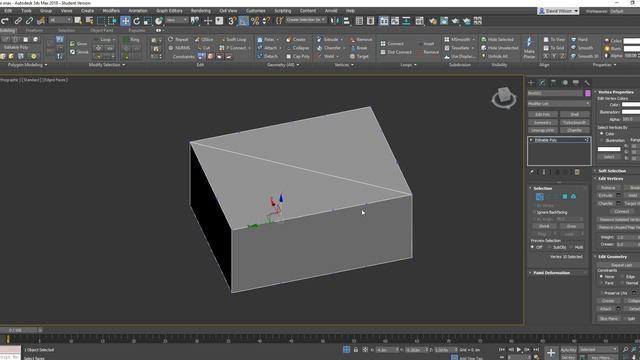Open the Rendering menu
The width and height of the screenshot is (640, 360).
pyautogui.click(x=201, y=11)
